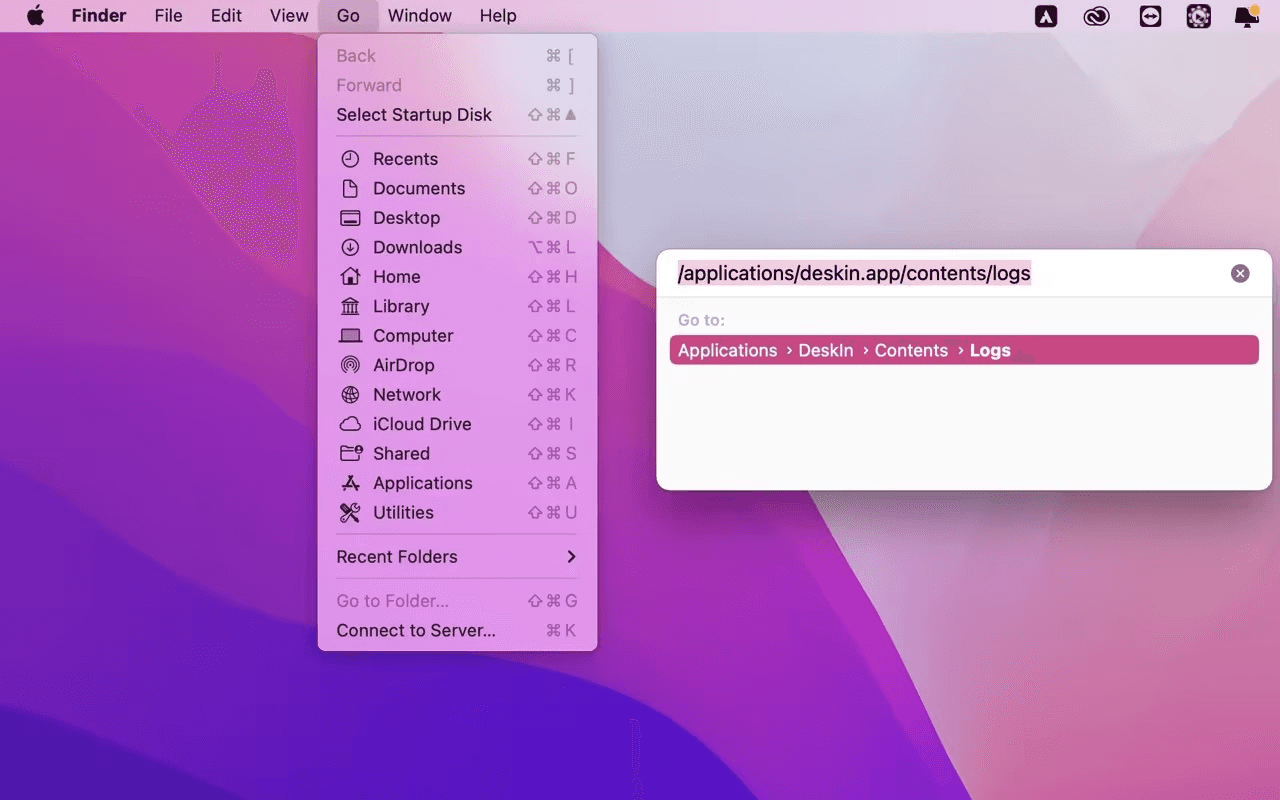Click the building icon beside Library
This screenshot has width=1280, height=800.
350,306
